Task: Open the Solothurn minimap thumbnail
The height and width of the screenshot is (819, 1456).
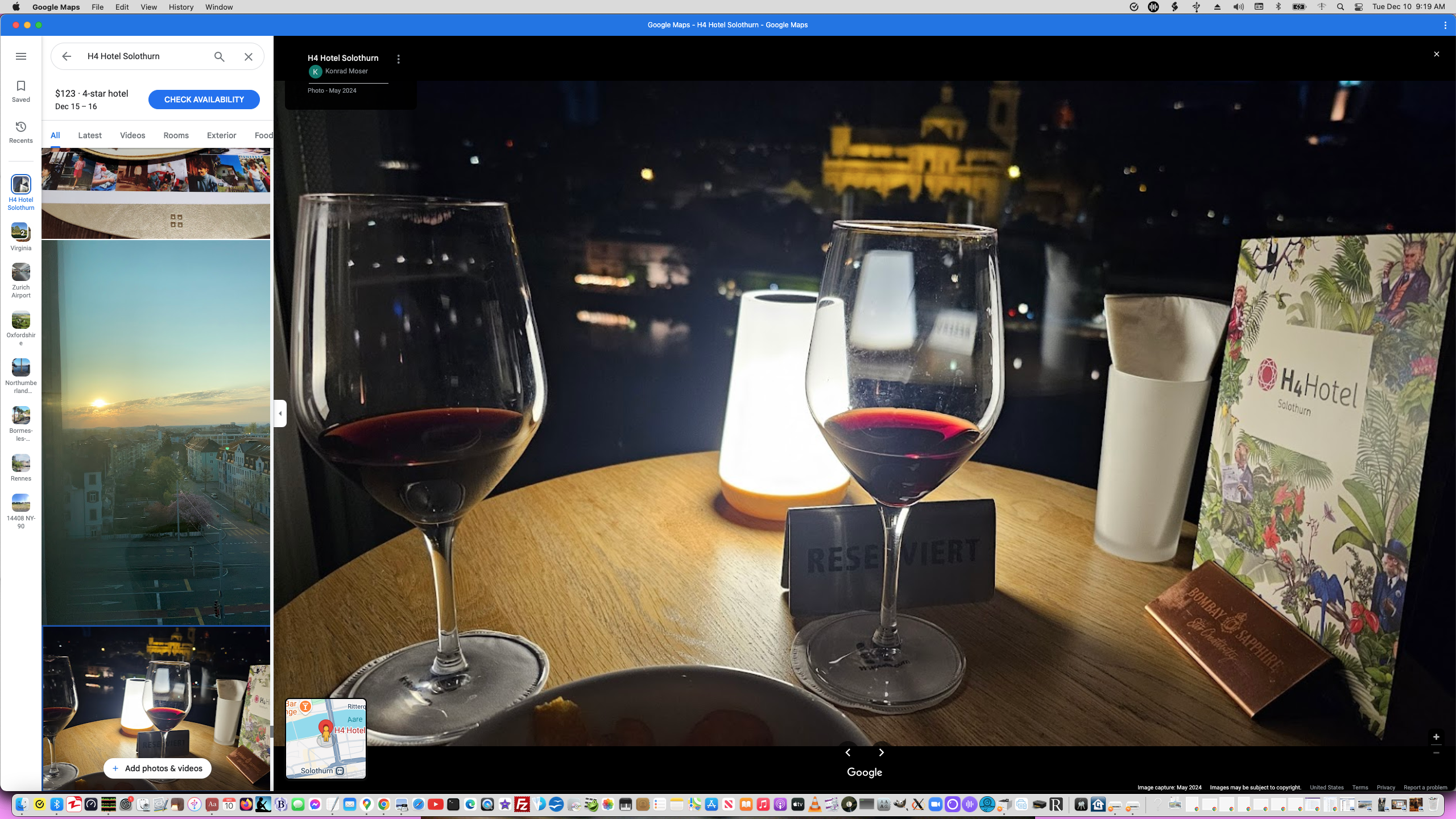Action: 326,738
